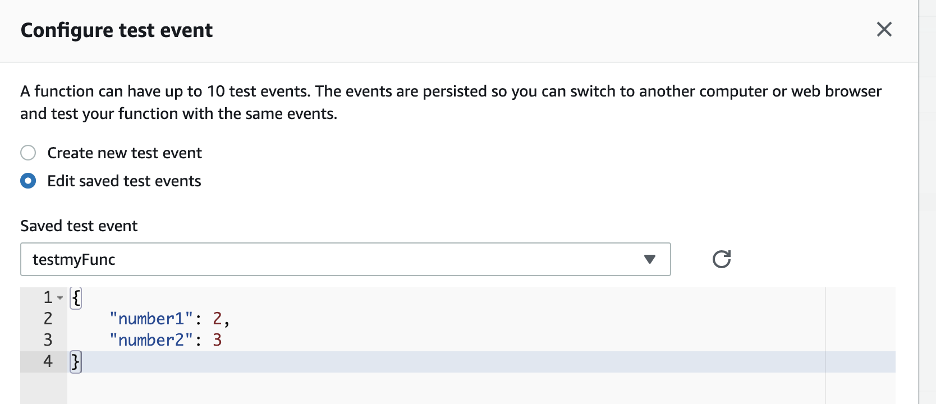Click the "Saved test event" field label
This screenshot has width=936, height=404.
click(79, 226)
